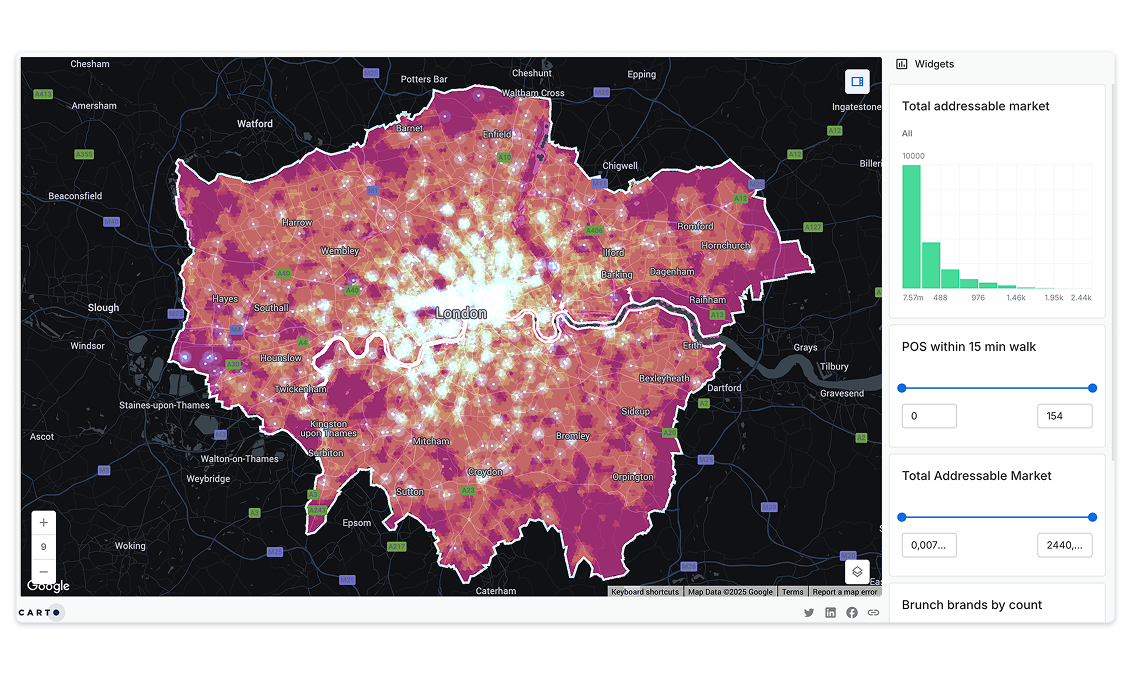Click the basemap layers icon near map bottom
This screenshot has width=1131, height=675.
[857, 571]
